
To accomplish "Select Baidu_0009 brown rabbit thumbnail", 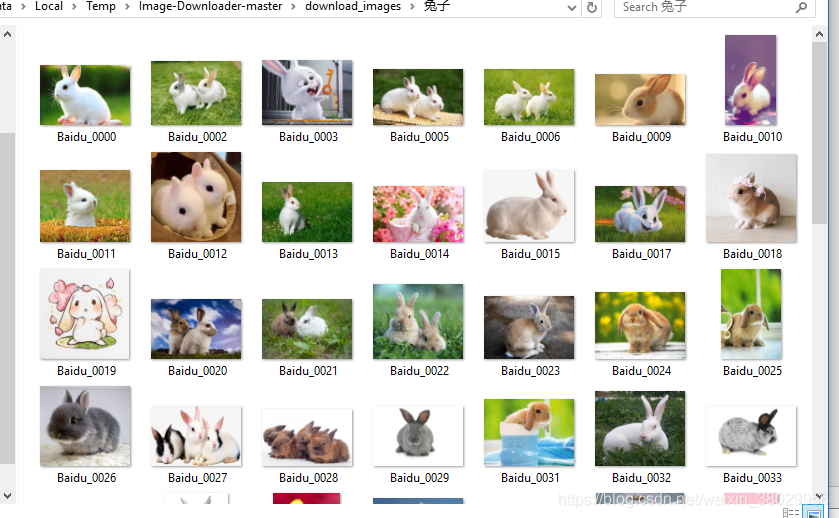I will [x=640, y=100].
